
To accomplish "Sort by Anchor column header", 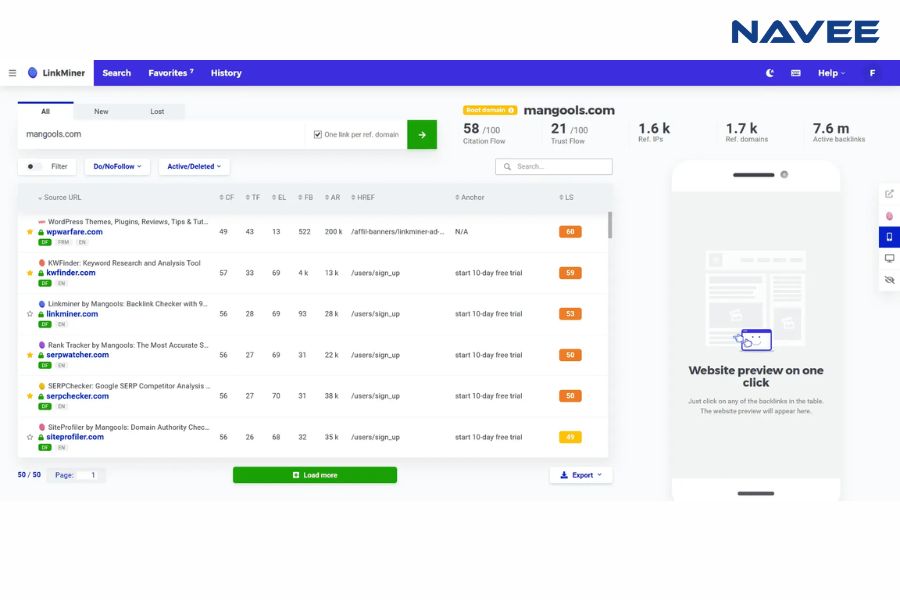I will click(470, 198).
